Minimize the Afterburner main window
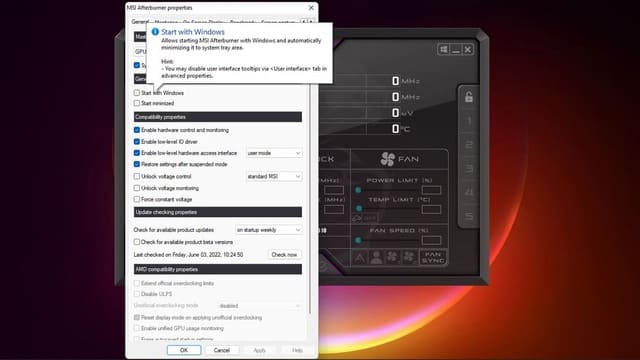The image size is (640, 360). click(x=456, y=49)
